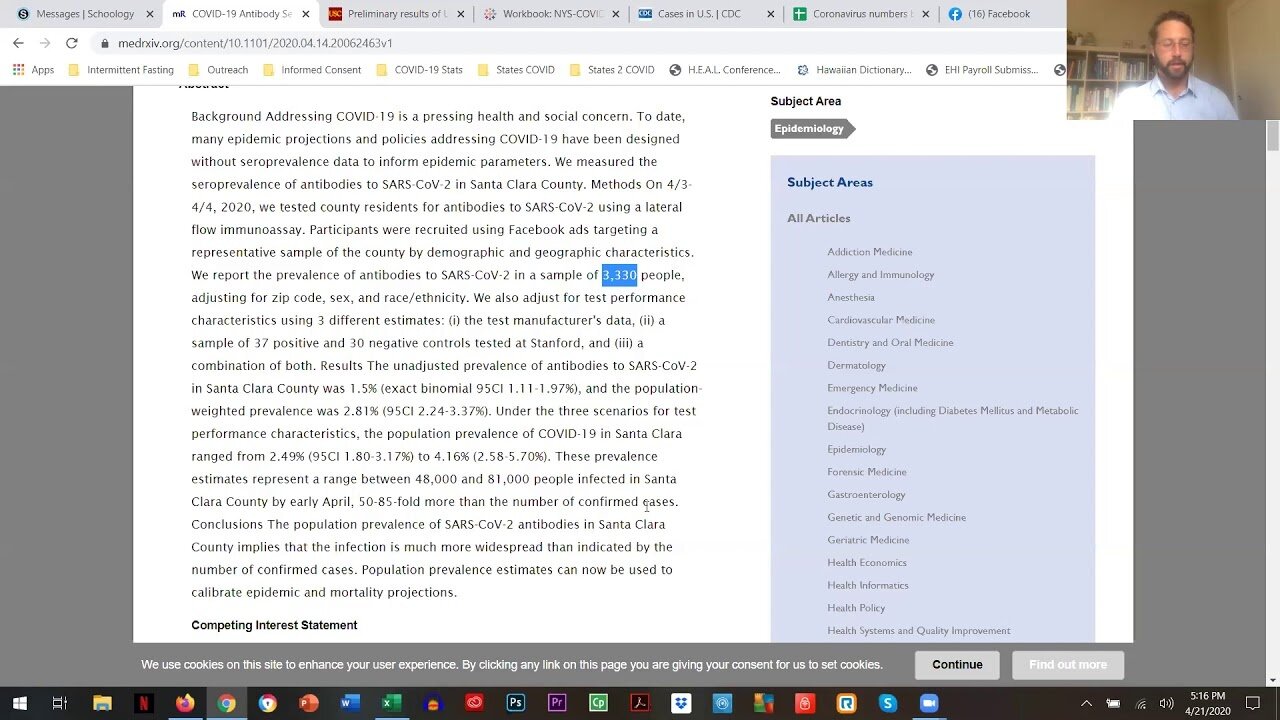Open Task View in taskbar
Viewport: 1280px width, 720px height.
(x=60, y=703)
